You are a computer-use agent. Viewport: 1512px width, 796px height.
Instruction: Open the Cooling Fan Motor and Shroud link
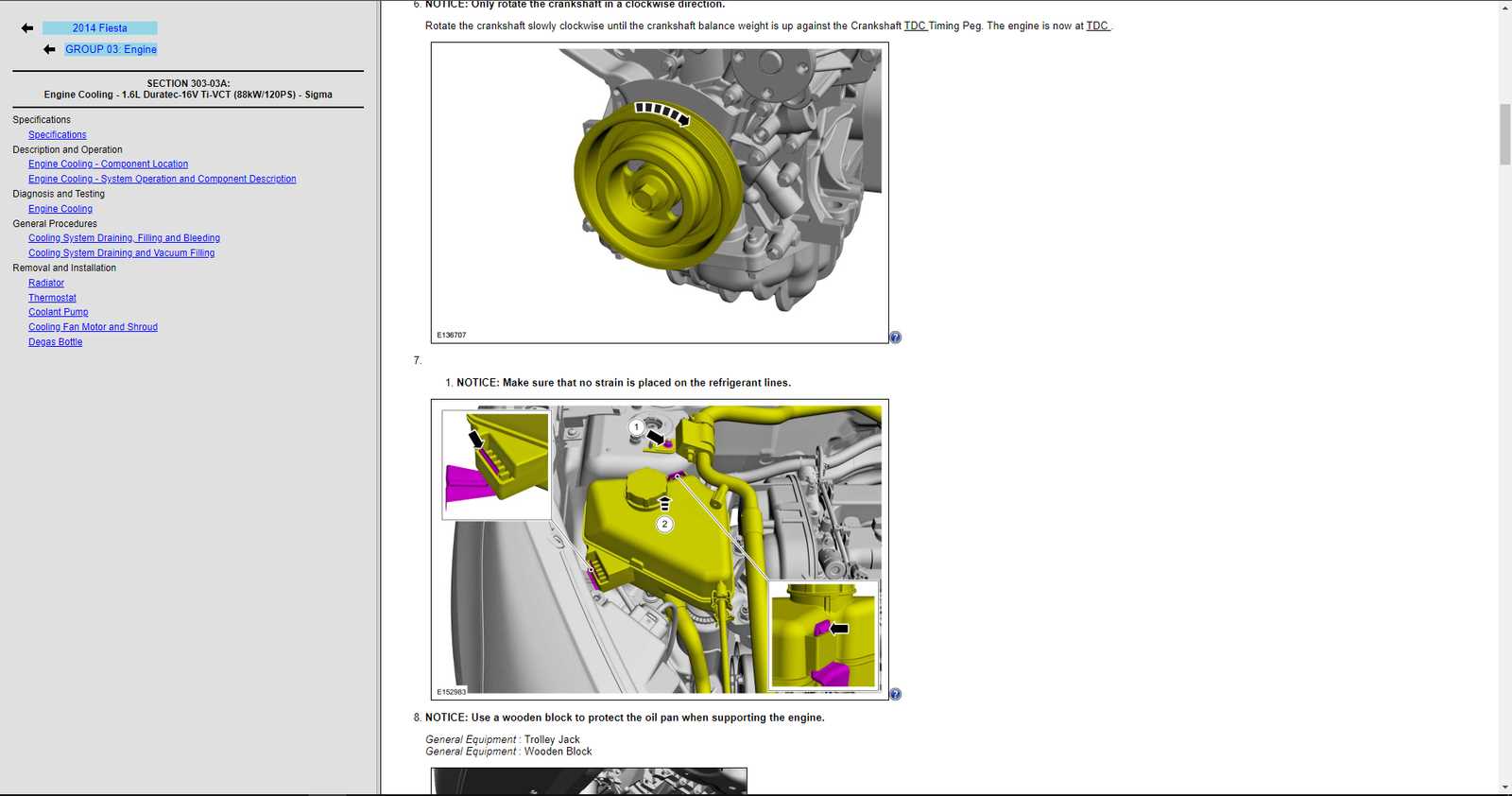point(93,327)
